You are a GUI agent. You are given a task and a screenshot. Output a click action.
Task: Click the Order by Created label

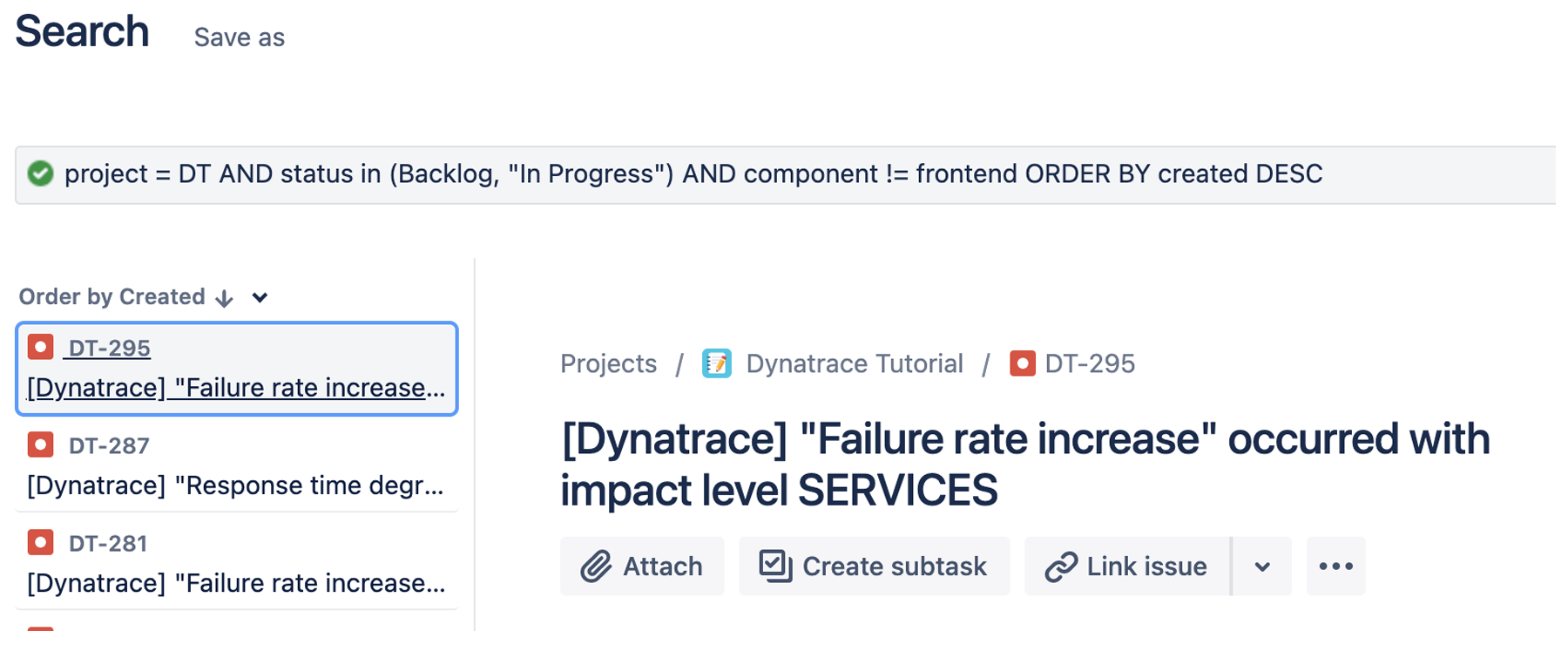pos(112,296)
